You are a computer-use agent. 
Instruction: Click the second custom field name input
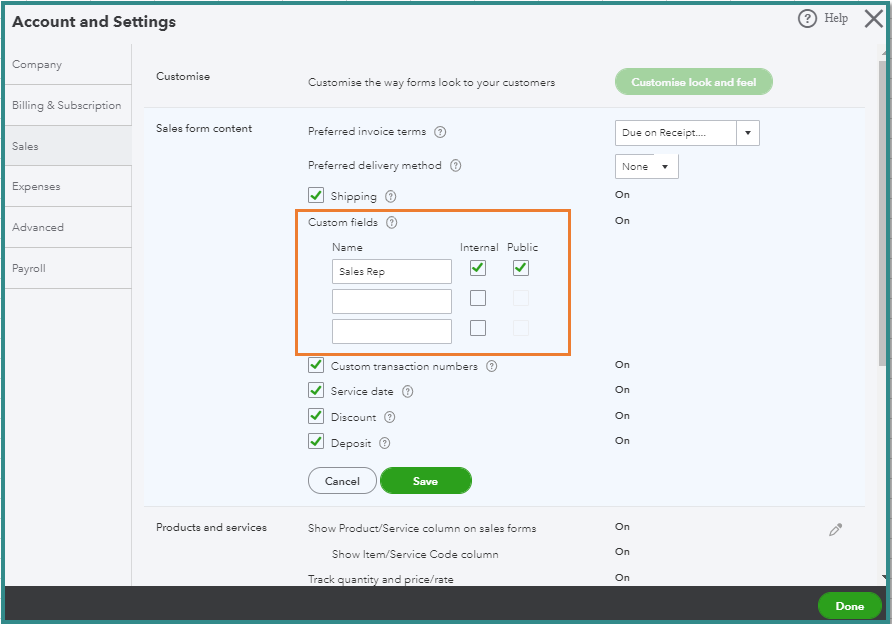391,301
